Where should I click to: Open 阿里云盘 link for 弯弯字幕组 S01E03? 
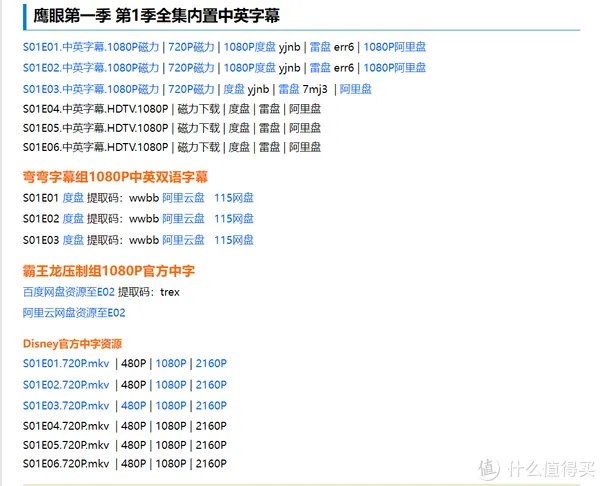[183, 240]
